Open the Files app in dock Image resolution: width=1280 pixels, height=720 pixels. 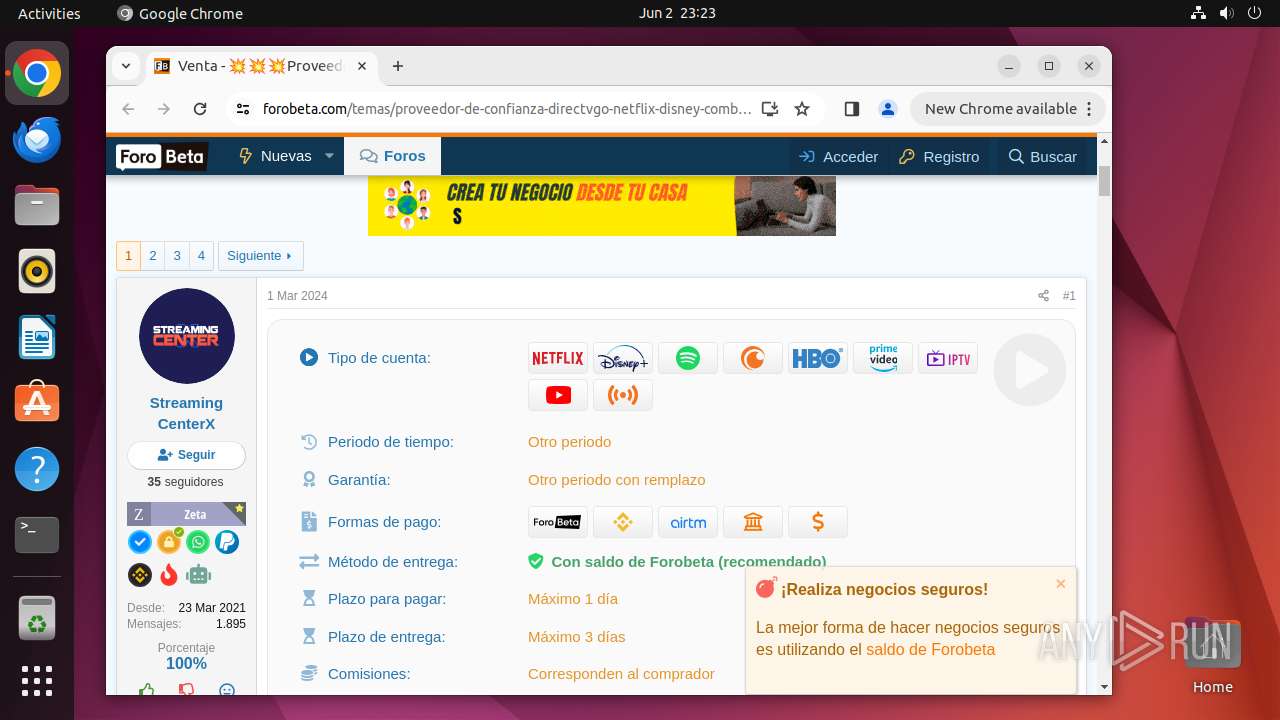pyautogui.click(x=37, y=205)
